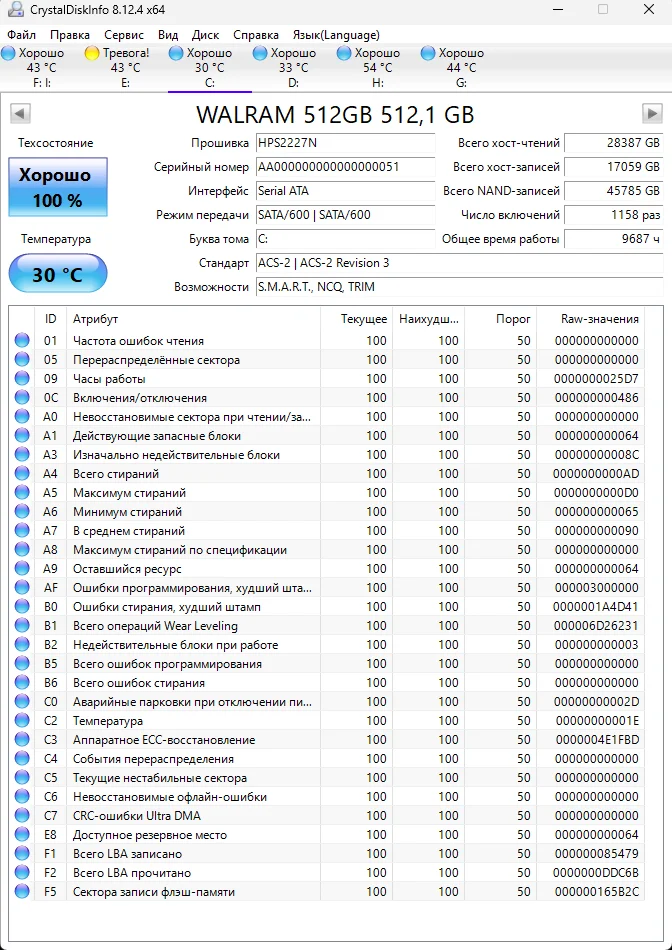Click status orb for Часы работы

point(22,379)
